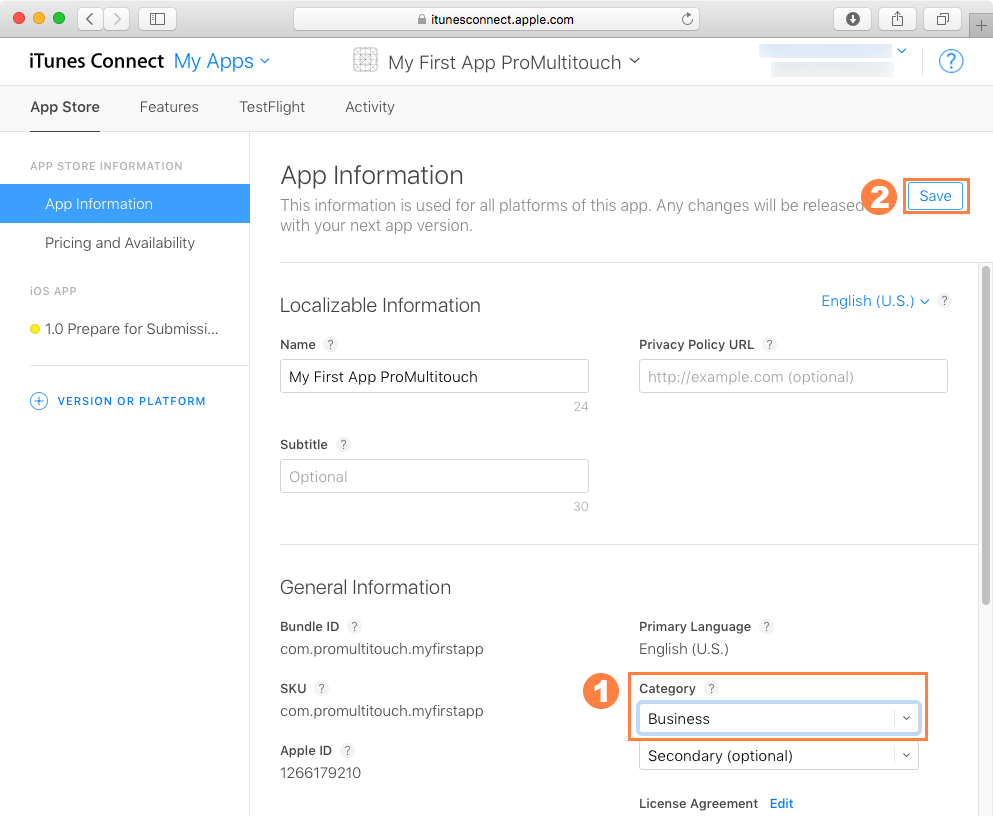Click the App Information page heading
Viewport: 993px width, 820px height.
372,175
